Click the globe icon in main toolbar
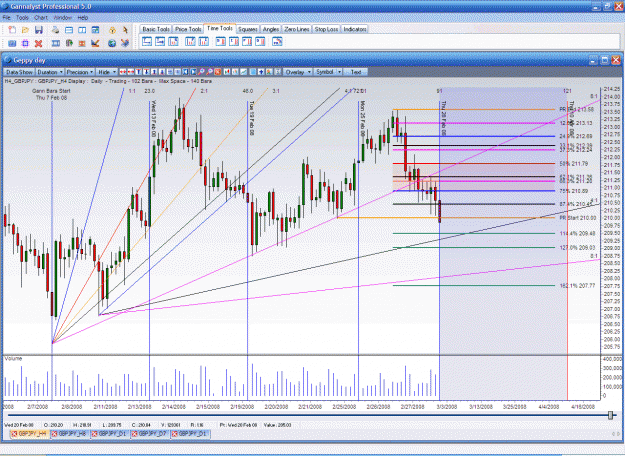This screenshot has height=456, width=625. (x=112, y=43)
